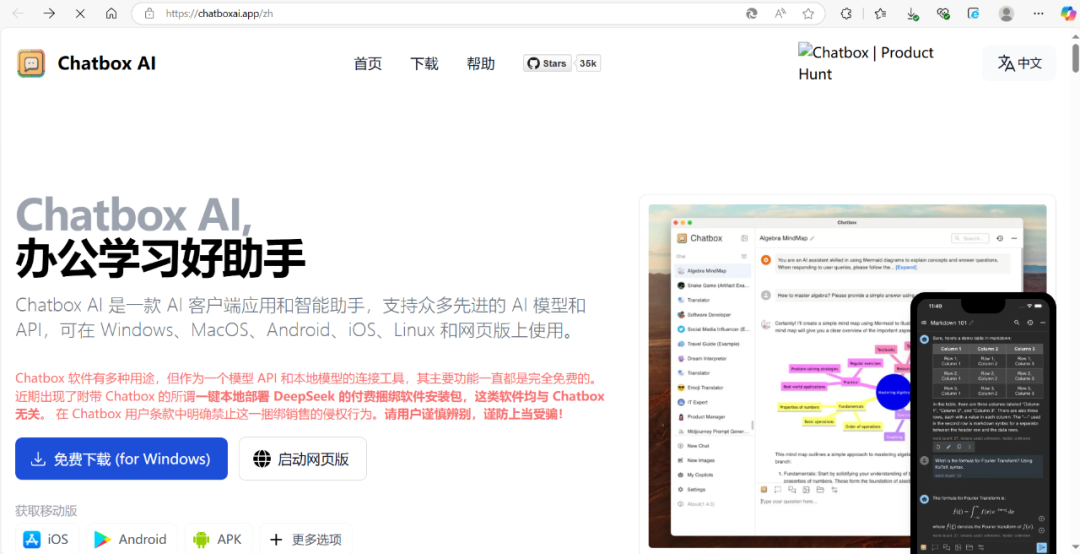Click the GitHub octocat icon

click(532, 63)
